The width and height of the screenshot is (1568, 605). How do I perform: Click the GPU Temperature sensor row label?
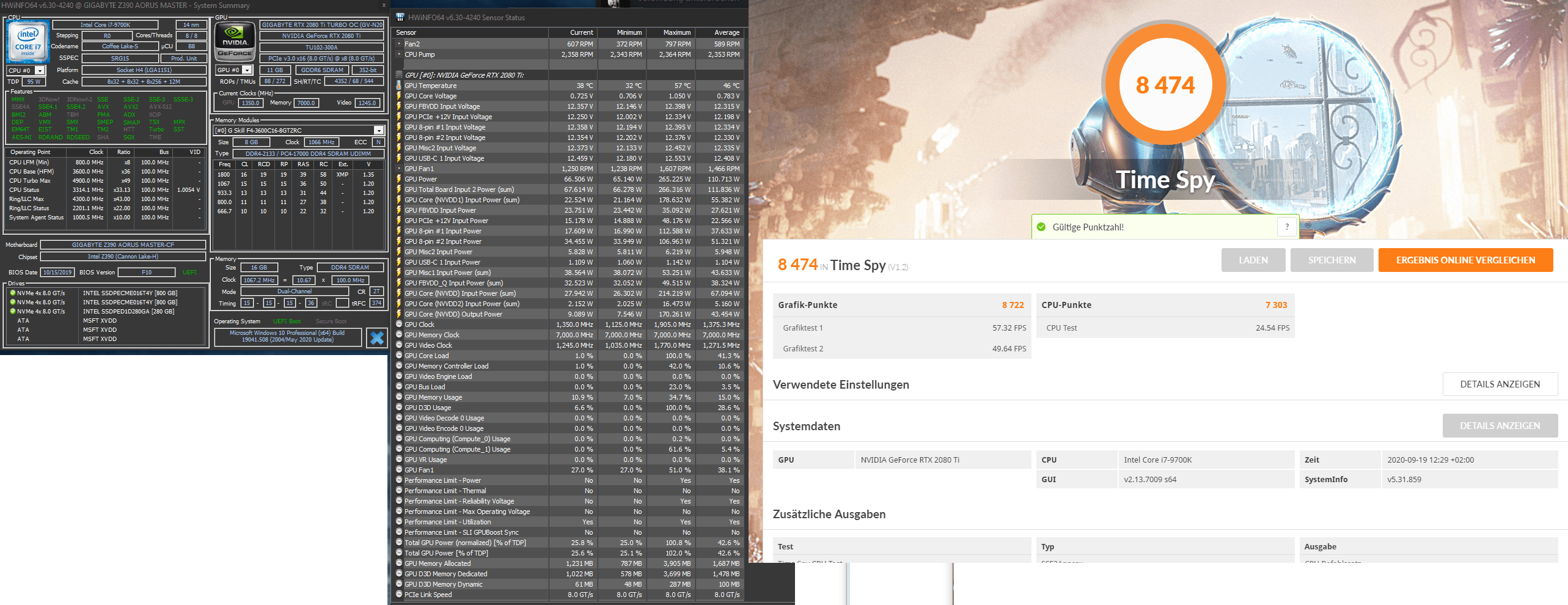click(430, 86)
